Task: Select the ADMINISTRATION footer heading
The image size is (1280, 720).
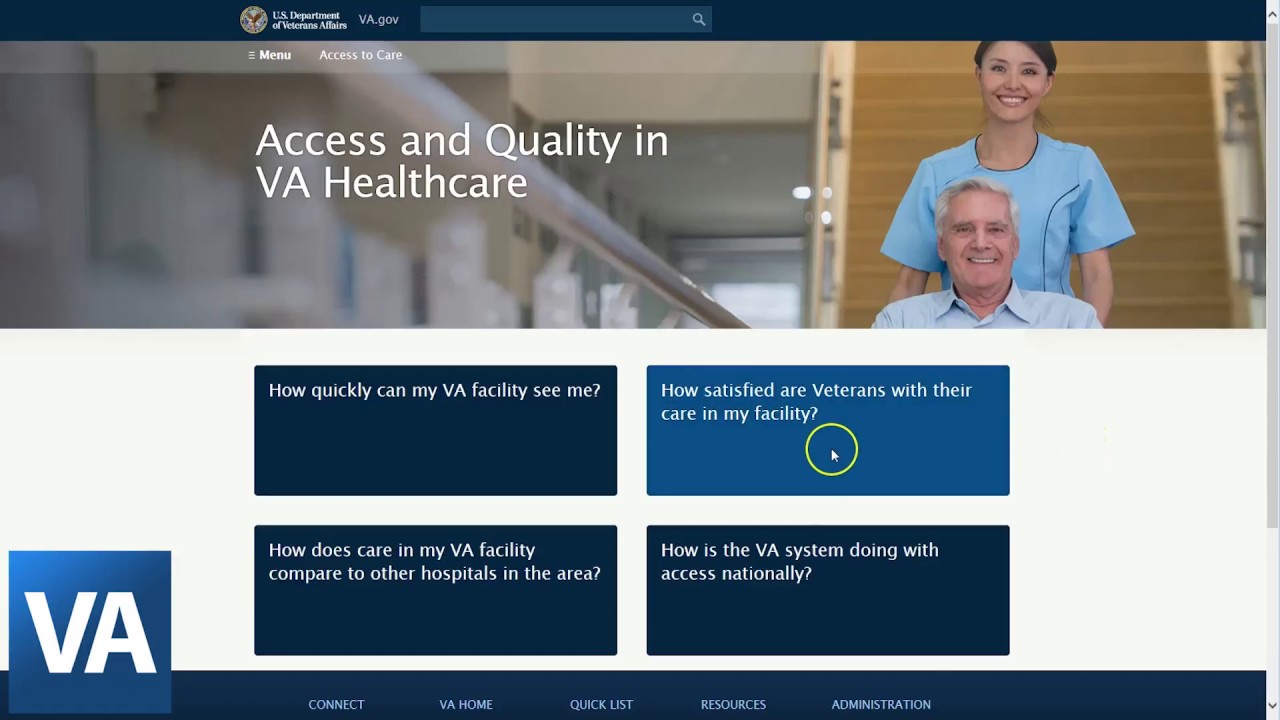Action: (x=881, y=704)
